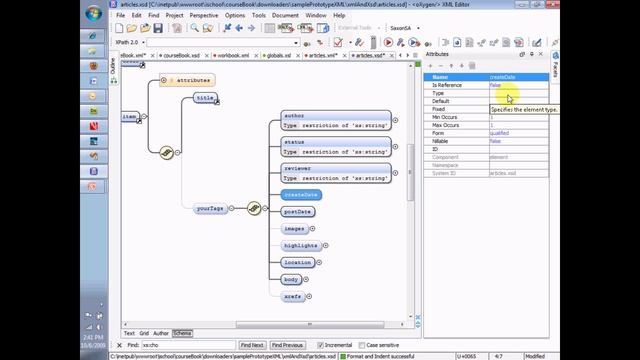Click the Windows Start orb
This screenshot has height=360, width=640.
point(93,13)
